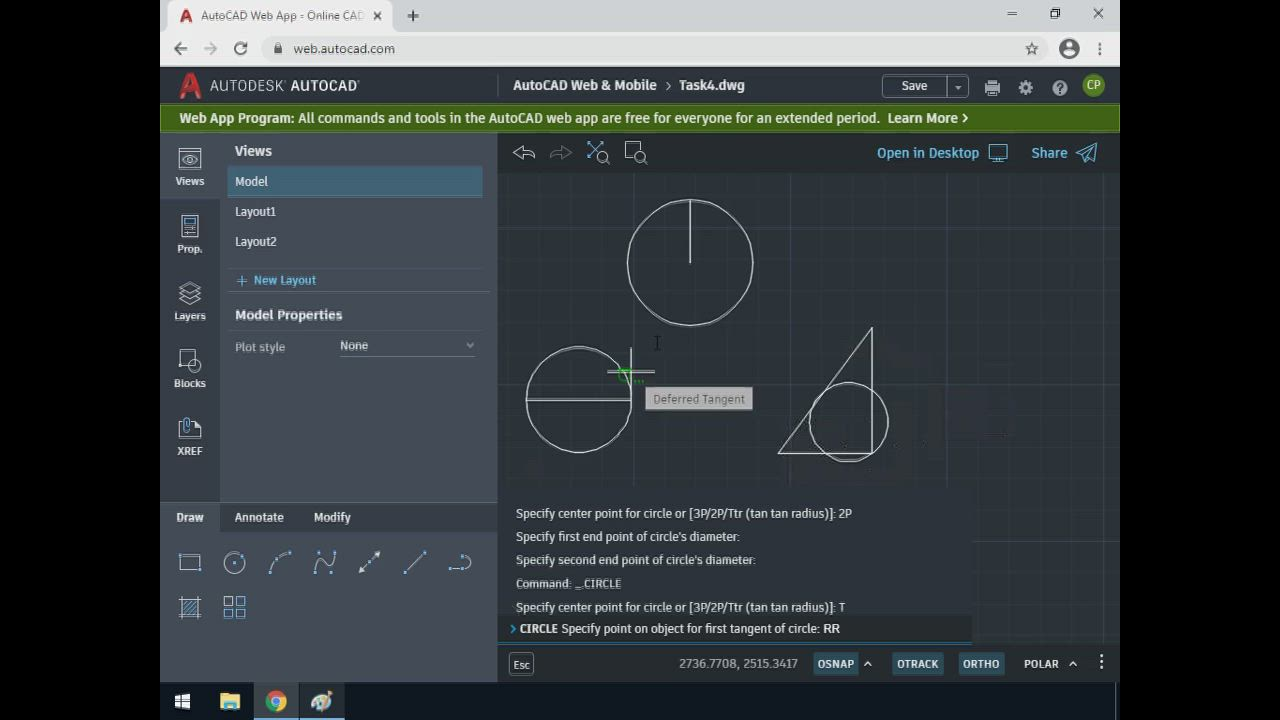Select the Polyline draw tool
This screenshot has height=720, width=1280.
point(460,563)
